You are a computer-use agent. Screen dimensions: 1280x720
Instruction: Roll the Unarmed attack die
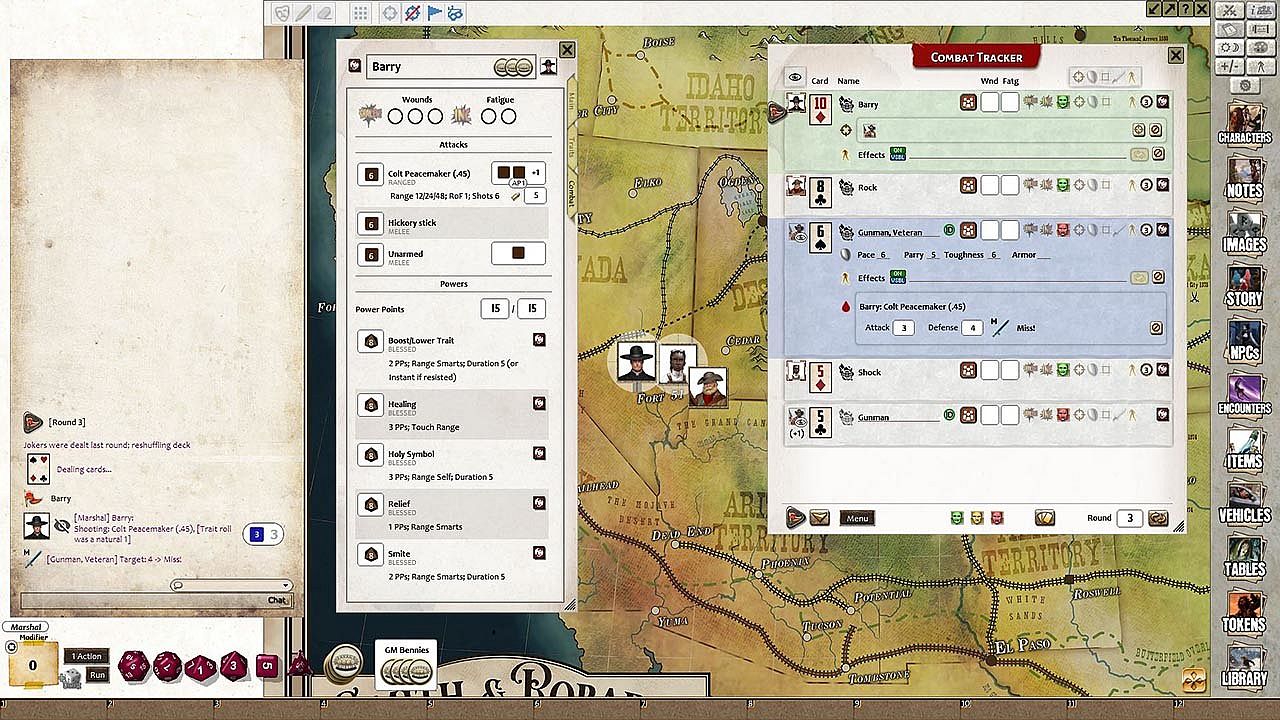[x=370, y=255]
